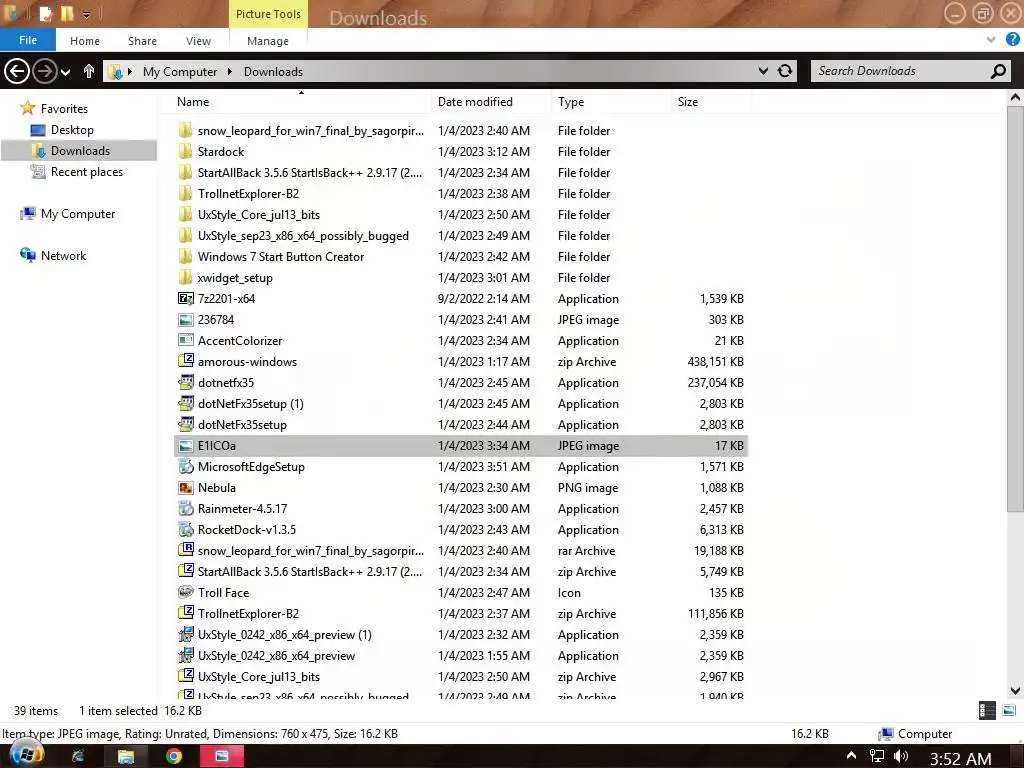Viewport: 1024px width, 768px height.
Task: Select the Rainmeter-4.5.17 installer icon
Action: tap(185, 509)
